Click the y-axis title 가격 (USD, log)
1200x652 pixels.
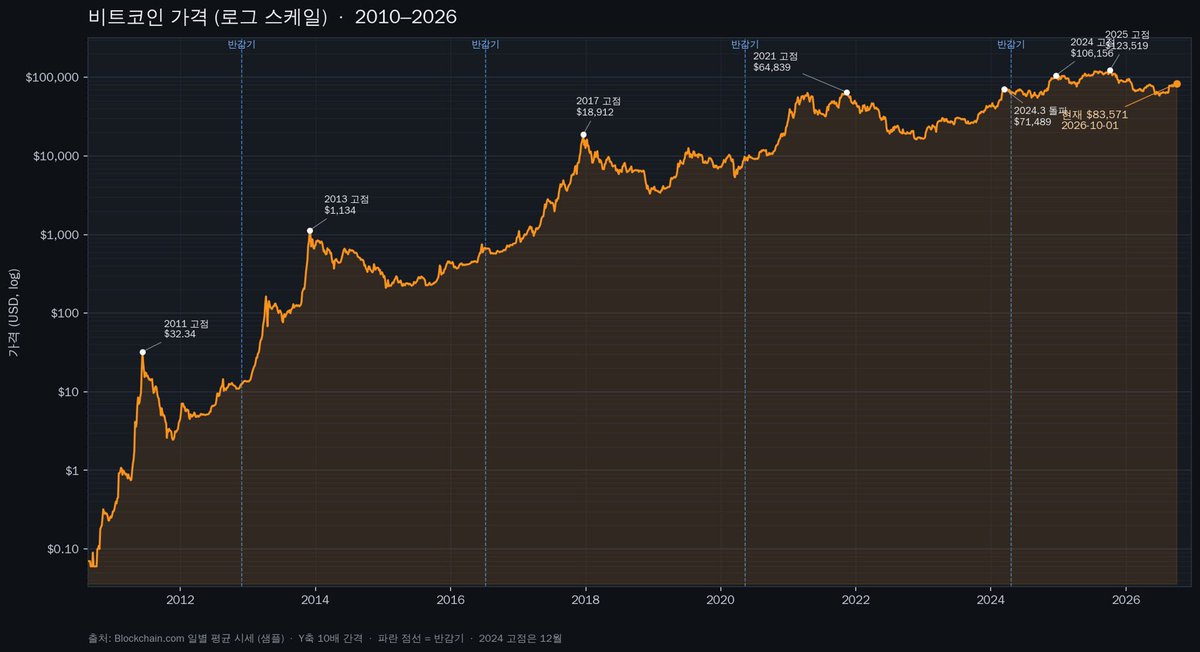(15, 311)
